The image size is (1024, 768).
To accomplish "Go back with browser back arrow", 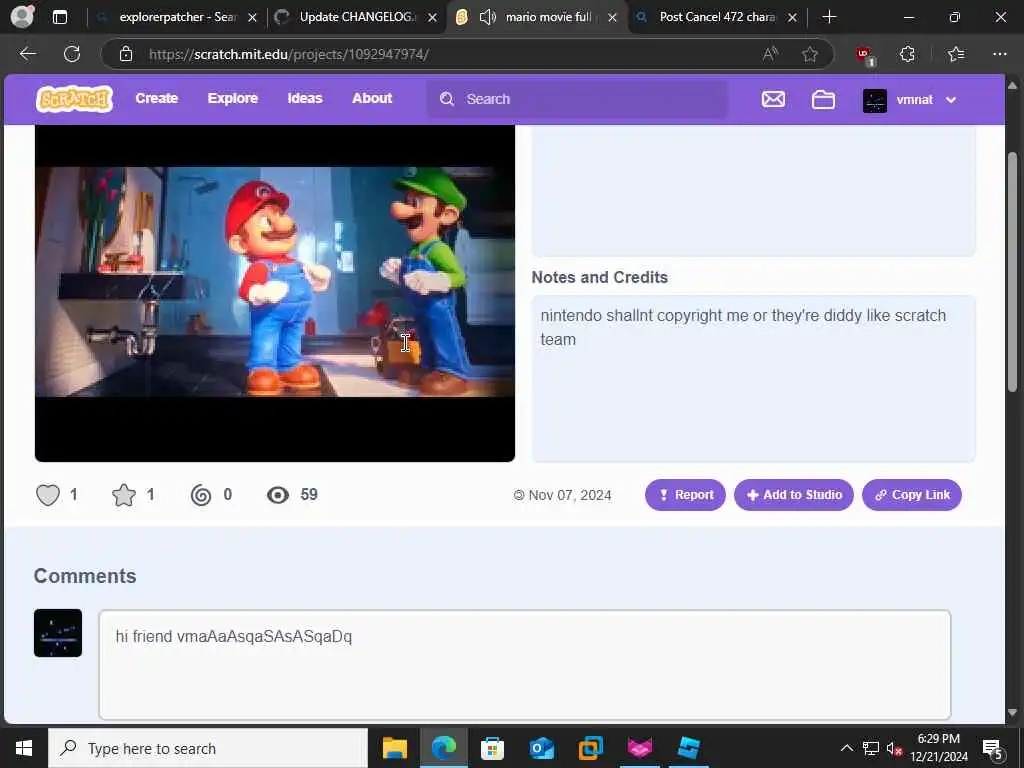I will tap(28, 54).
